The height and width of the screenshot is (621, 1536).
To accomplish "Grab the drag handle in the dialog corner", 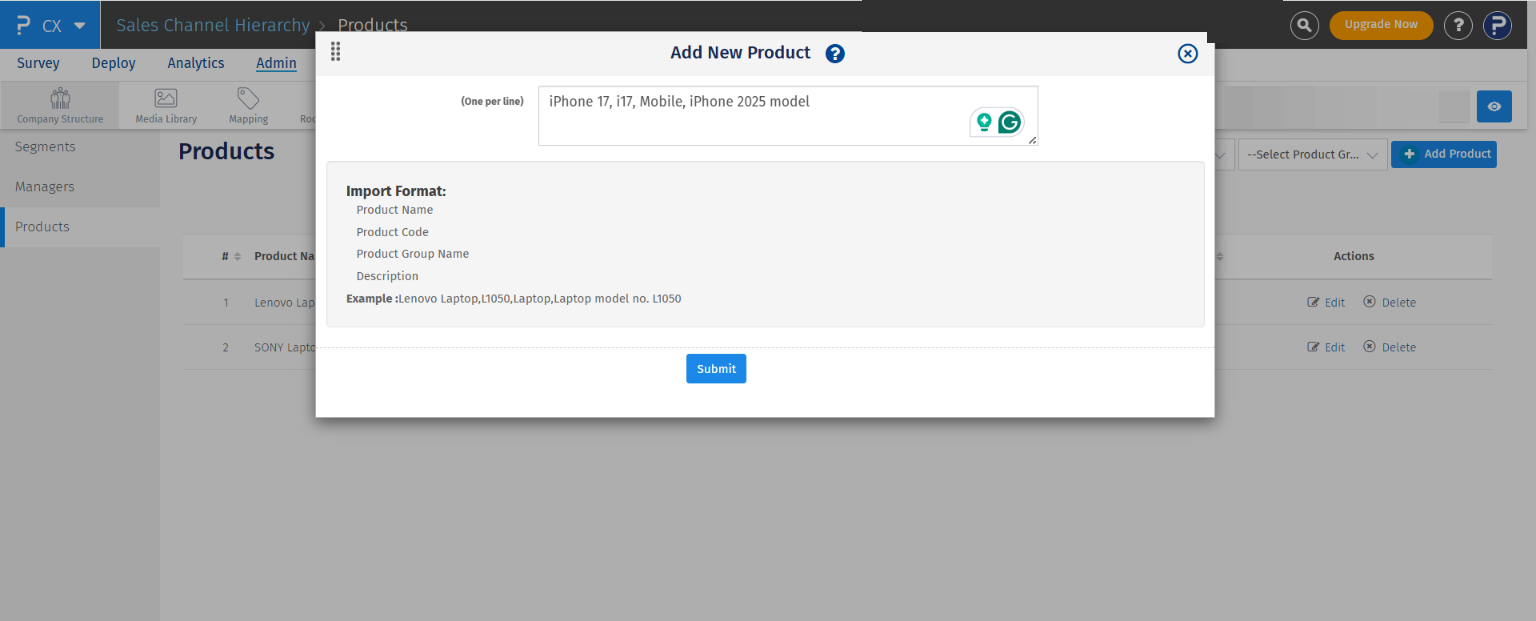I will coord(335,51).
